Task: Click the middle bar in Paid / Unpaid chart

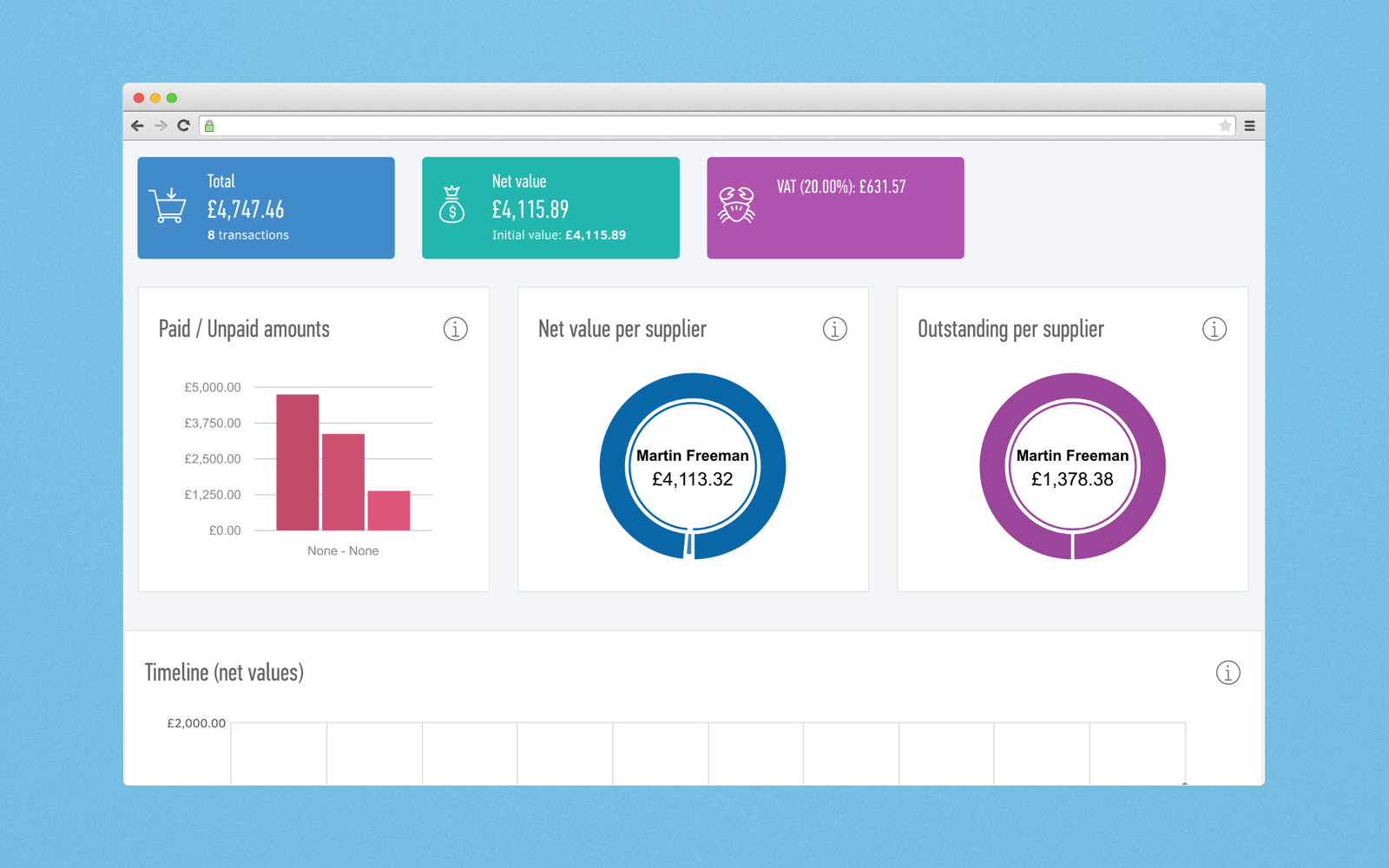Action: point(343,482)
